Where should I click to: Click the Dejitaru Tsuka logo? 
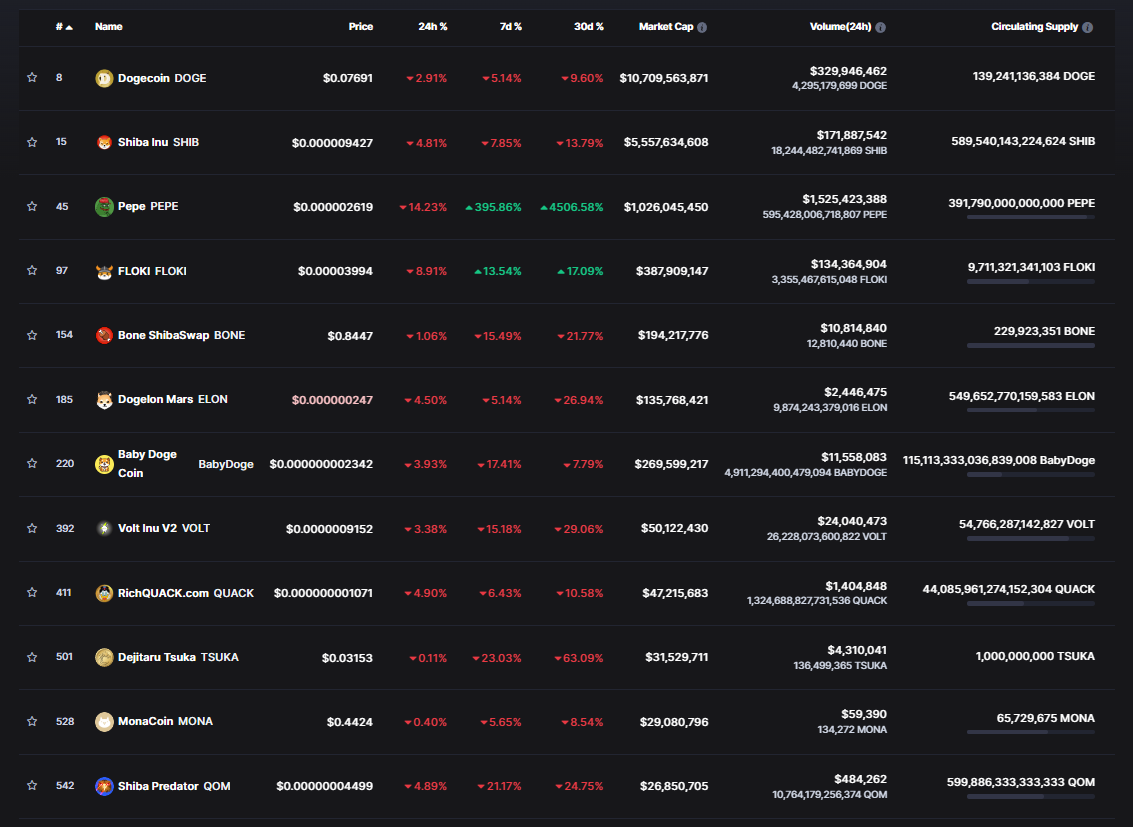pos(104,657)
